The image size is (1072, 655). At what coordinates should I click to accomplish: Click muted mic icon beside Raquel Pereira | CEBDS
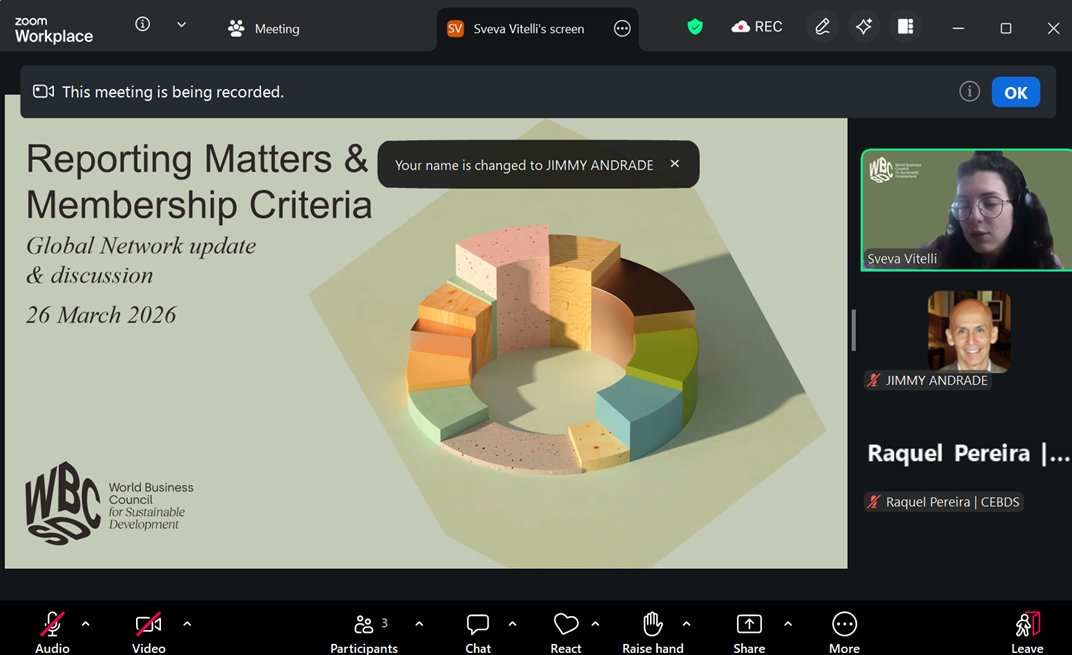pyautogui.click(x=874, y=502)
